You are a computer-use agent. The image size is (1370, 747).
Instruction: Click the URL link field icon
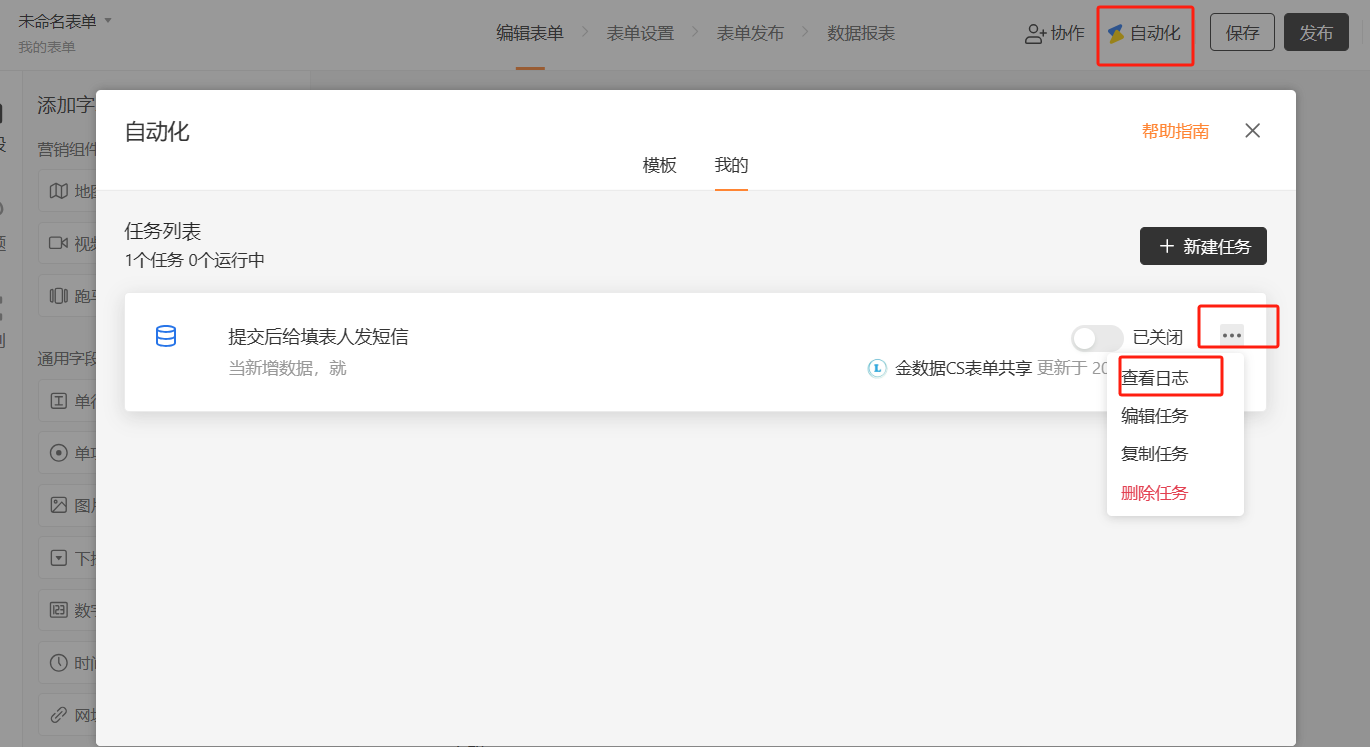point(59,715)
